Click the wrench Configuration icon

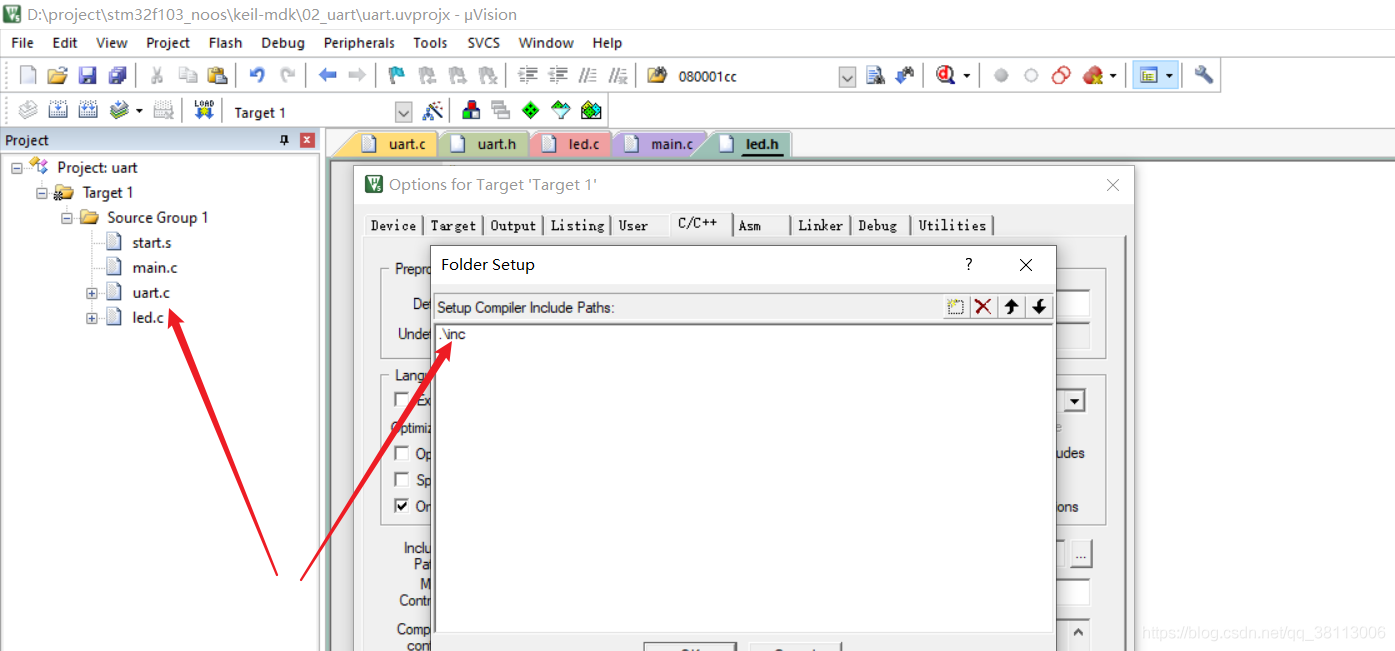1204,75
